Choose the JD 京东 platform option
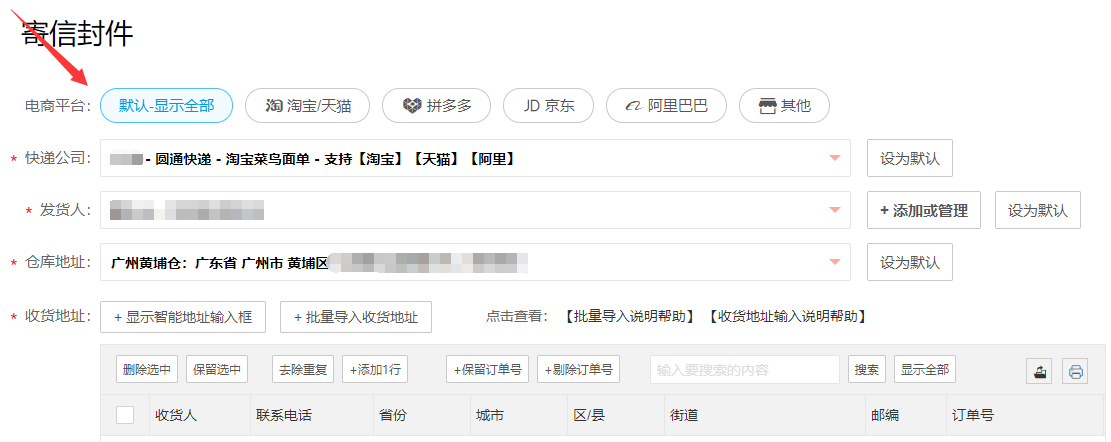The height and width of the screenshot is (442, 1111). click(x=549, y=106)
